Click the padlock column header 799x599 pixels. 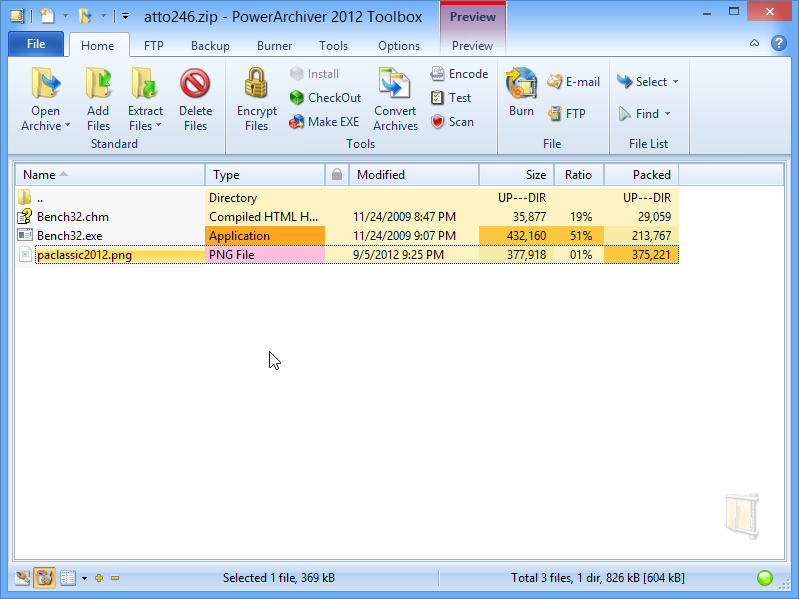coord(337,175)
